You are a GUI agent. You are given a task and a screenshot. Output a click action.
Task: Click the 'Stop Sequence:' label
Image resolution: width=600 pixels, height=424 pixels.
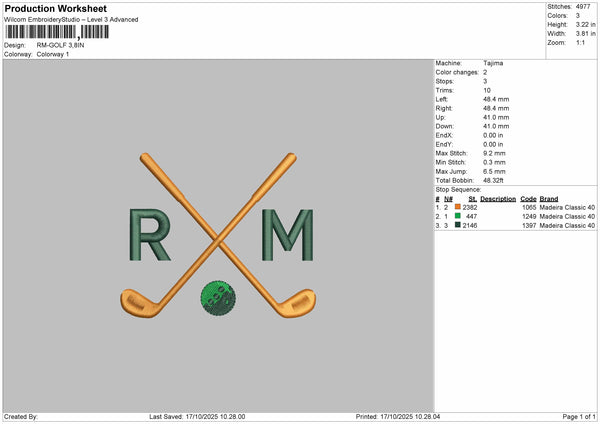tap(458, 190)
